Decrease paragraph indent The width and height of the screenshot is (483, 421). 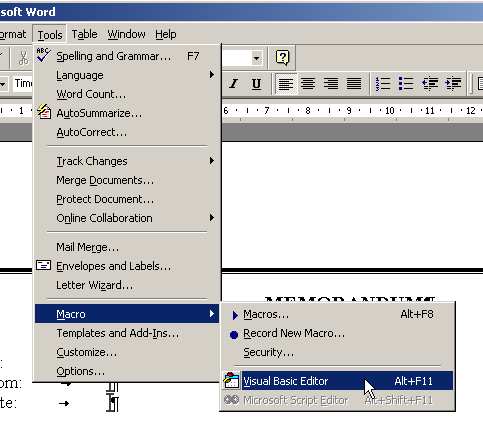click(x=430, y=84)
